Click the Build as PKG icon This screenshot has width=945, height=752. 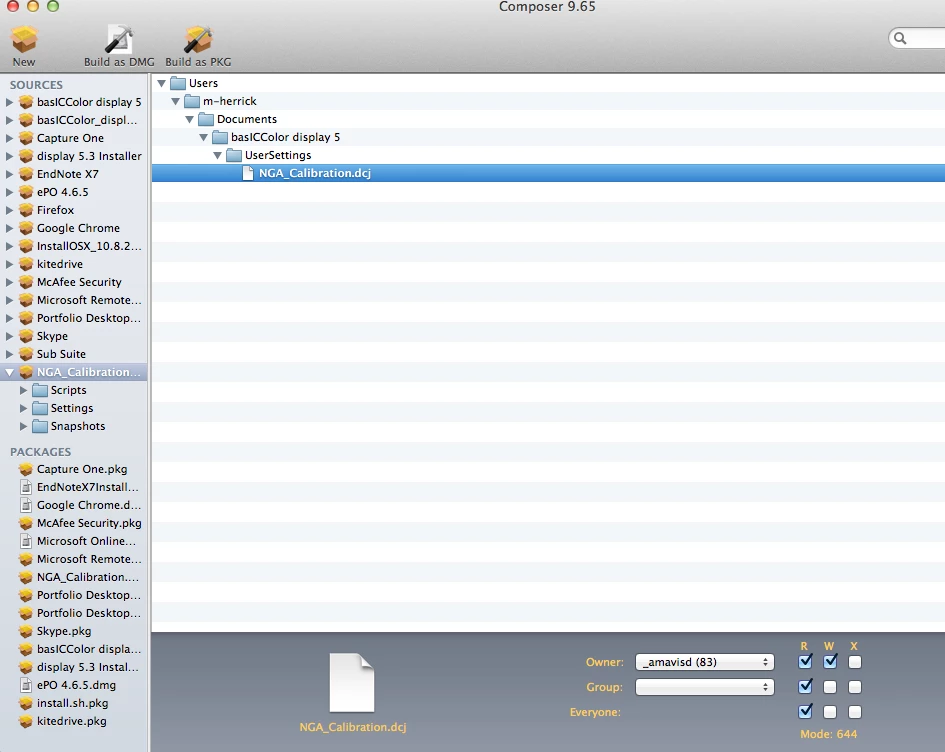(198, 40)
